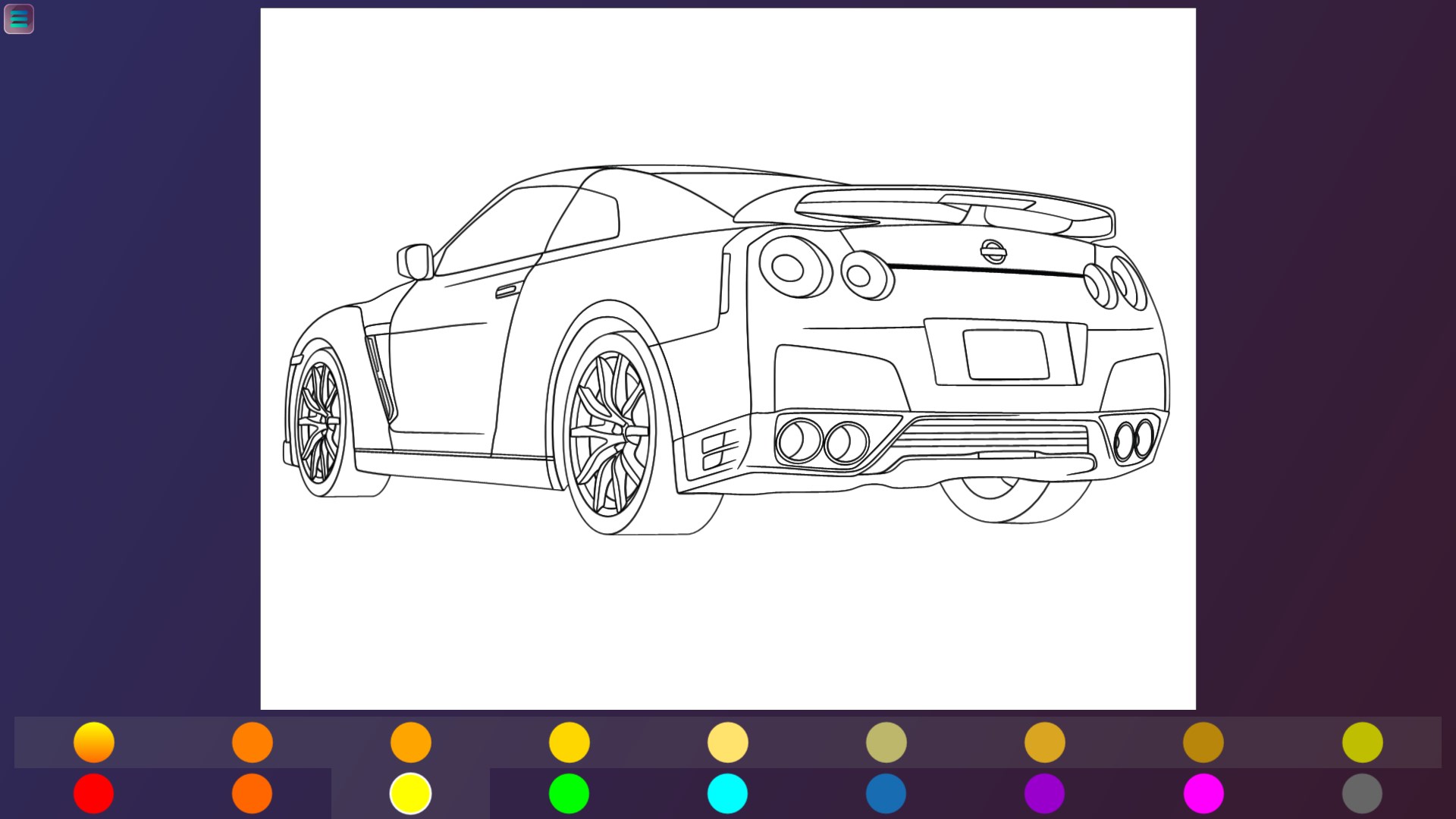Viewport: 1456px width, 819px height.
Task: Pick the yellow-orange gradient shade swatch
Action: pyautogui.click(x=94, y=742)
